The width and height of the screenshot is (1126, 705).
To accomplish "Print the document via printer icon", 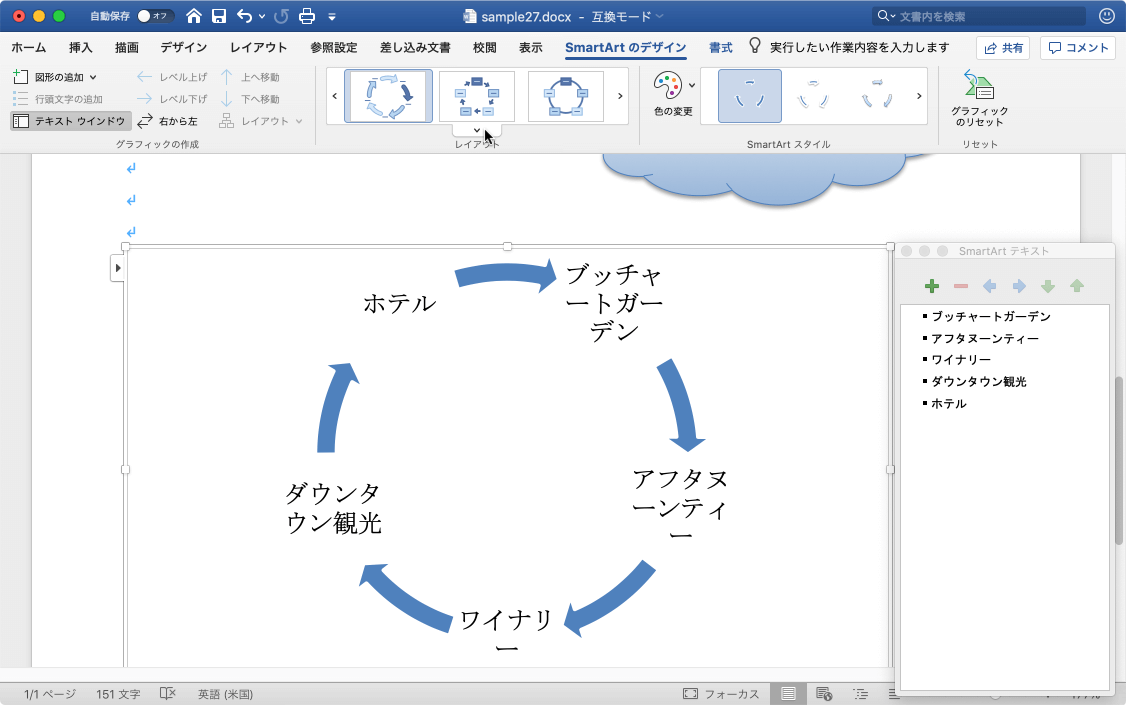I will (307, 16).
